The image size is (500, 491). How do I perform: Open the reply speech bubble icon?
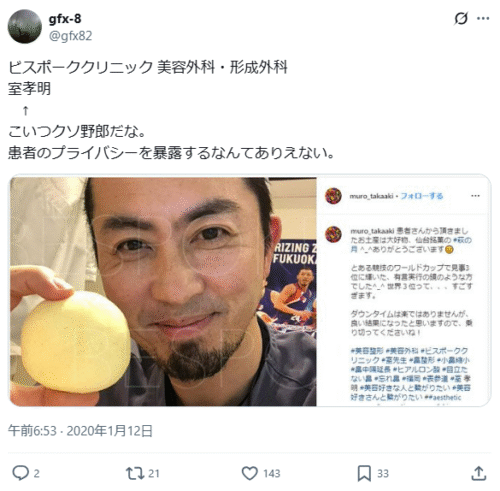21,473
